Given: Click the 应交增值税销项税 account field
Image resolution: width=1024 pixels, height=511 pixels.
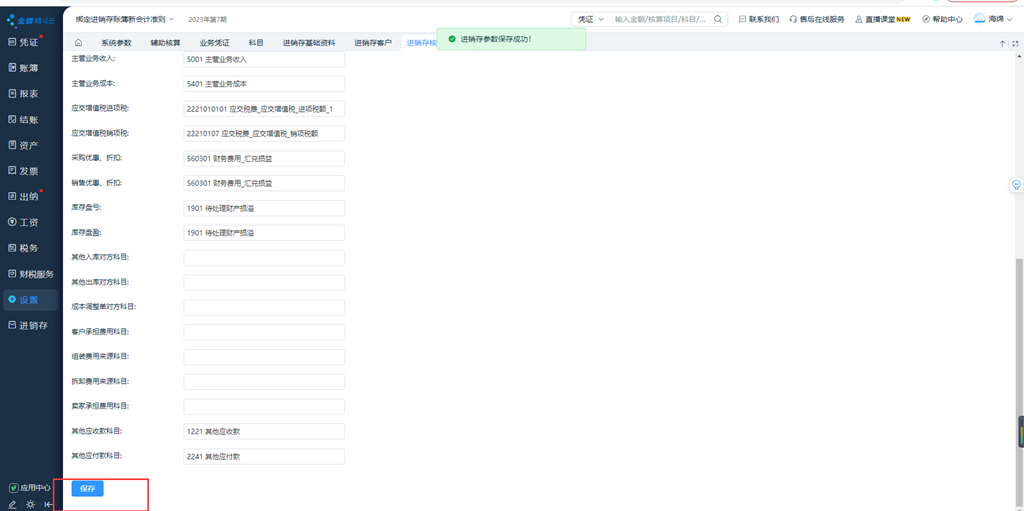Looking at the screenshot, I should pyautogui.click(x=264, y=134).
